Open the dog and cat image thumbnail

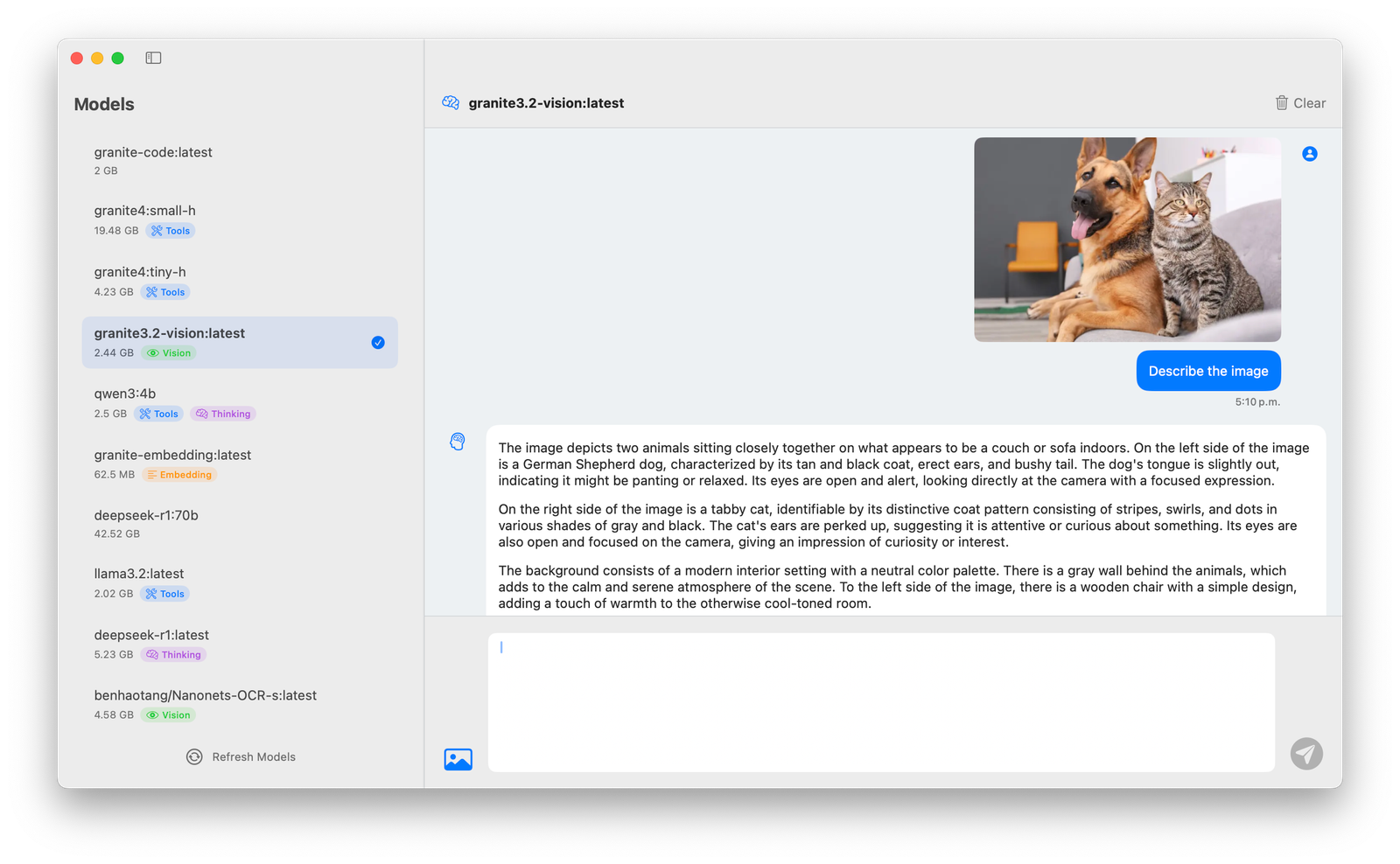tap(1127, 240)
